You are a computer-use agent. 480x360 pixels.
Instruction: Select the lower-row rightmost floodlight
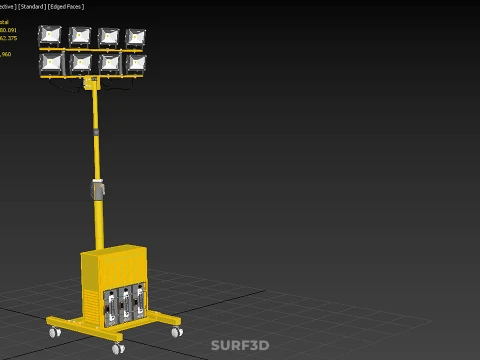click(x=136, y=63)
